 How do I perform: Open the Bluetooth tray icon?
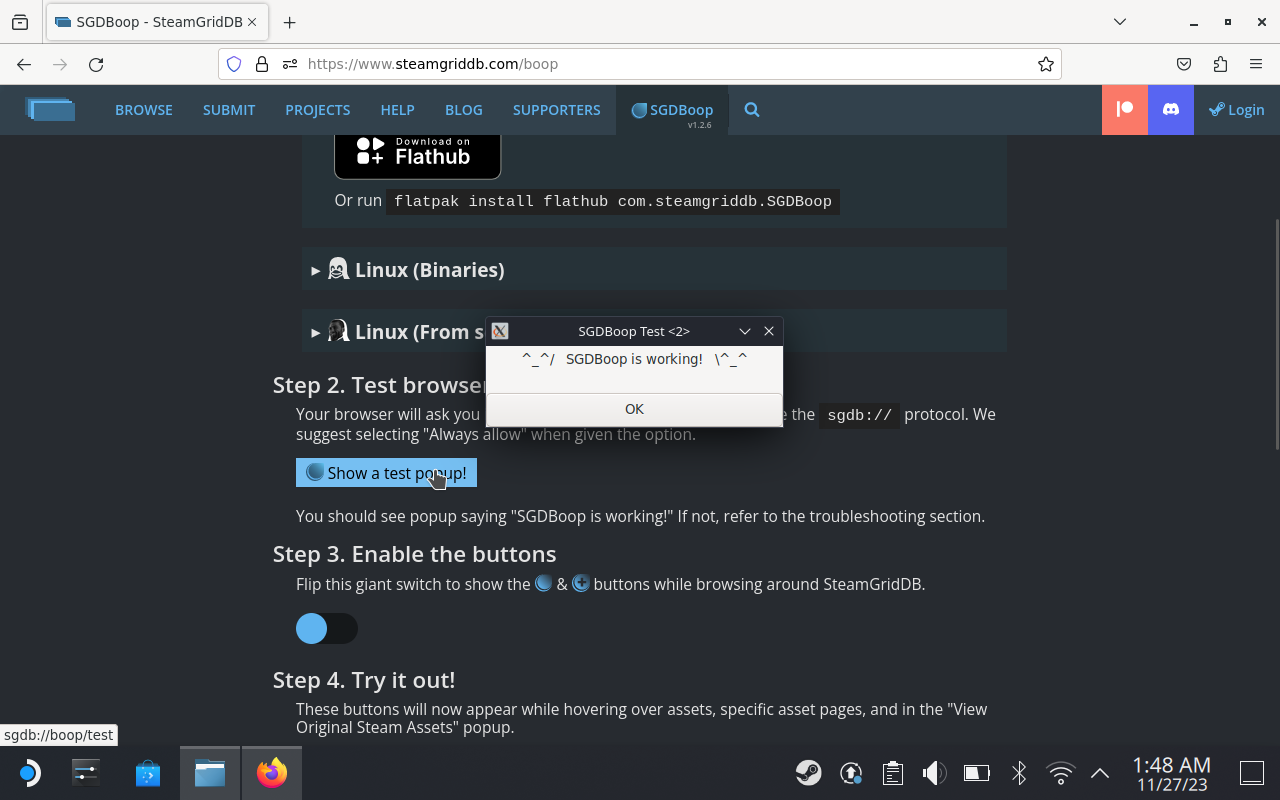point(1019,773)
